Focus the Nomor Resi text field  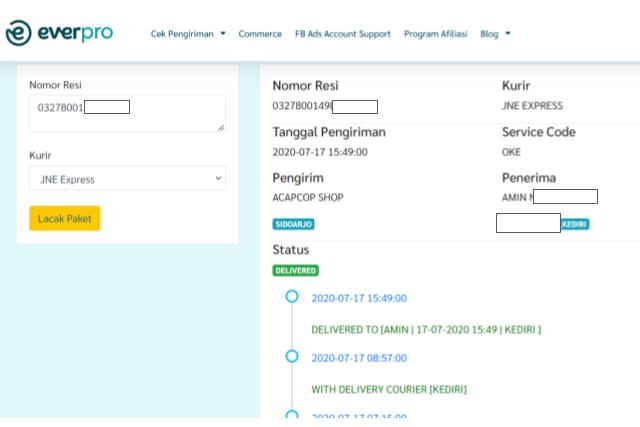pyautogui.click(x=127, y=113)
